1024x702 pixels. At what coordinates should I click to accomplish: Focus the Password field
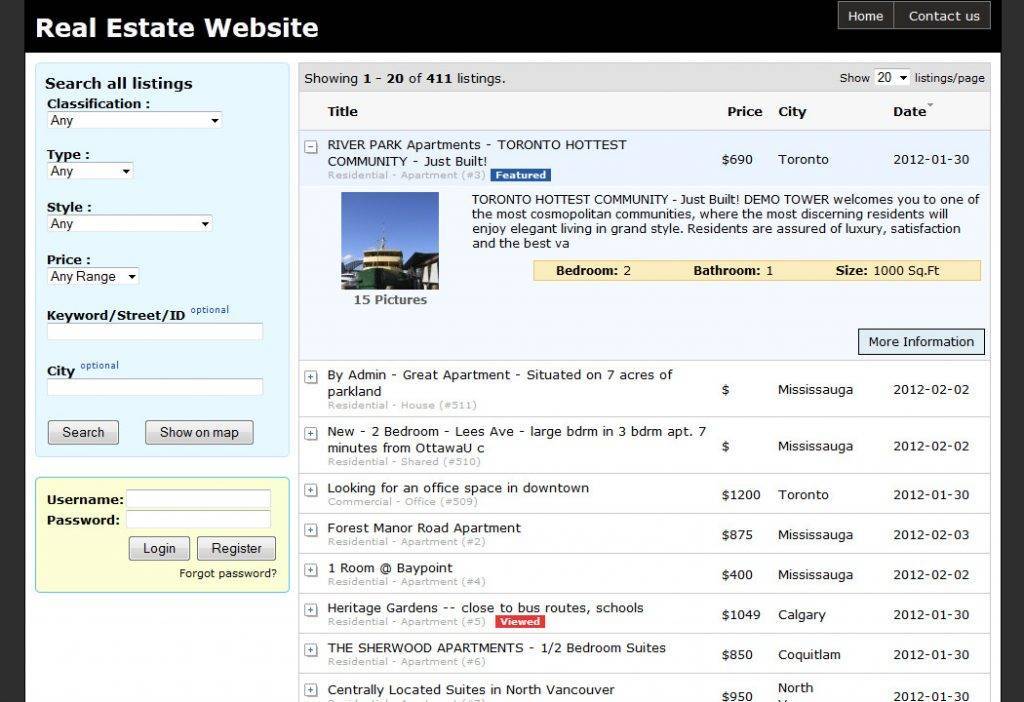tap(199, 520)
